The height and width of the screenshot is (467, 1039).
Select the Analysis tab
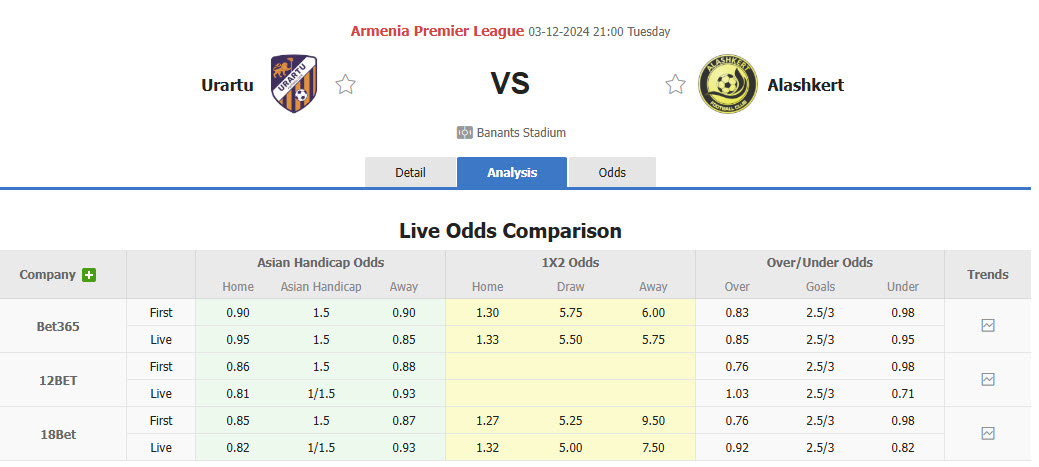[x=512, y=172]
